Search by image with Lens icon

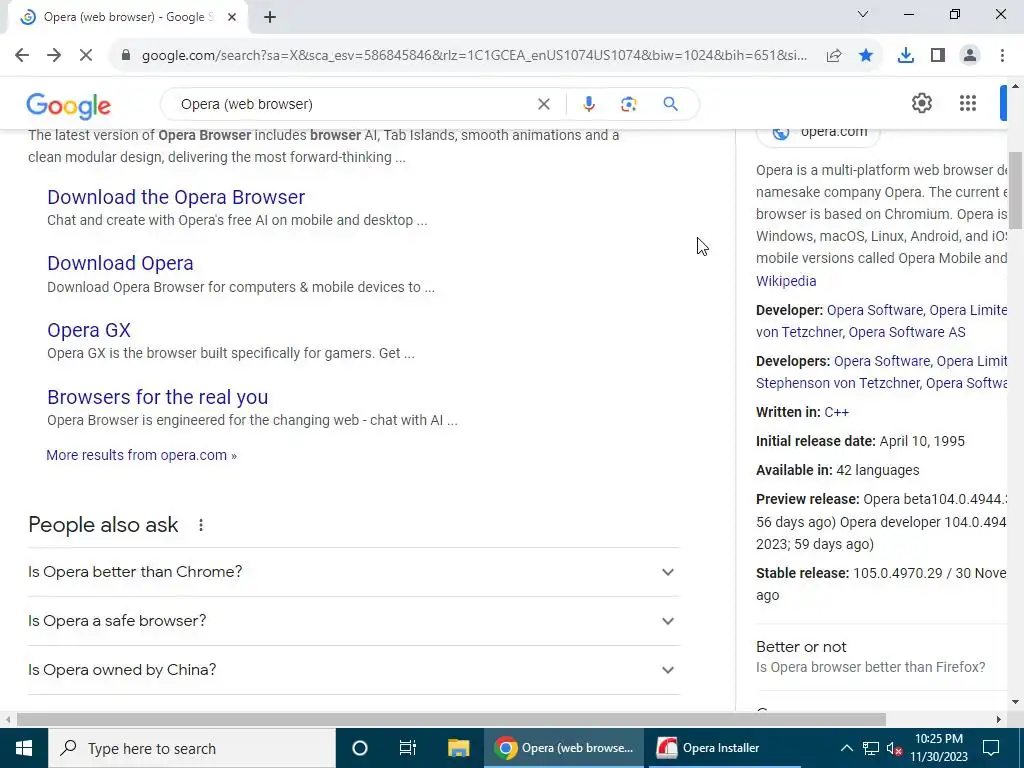click(629, 104)
